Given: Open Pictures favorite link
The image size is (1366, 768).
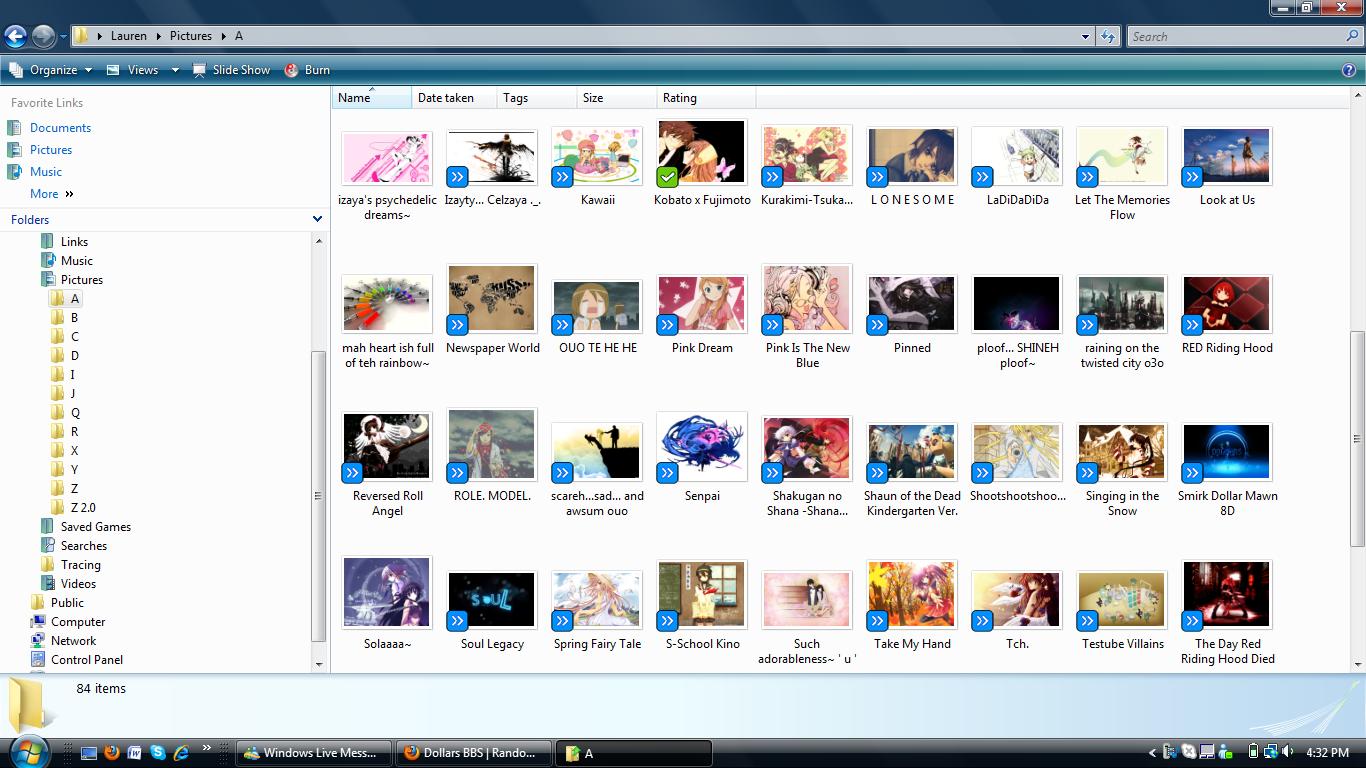Looking at the screenshot, I should click(x=51, y=150).
